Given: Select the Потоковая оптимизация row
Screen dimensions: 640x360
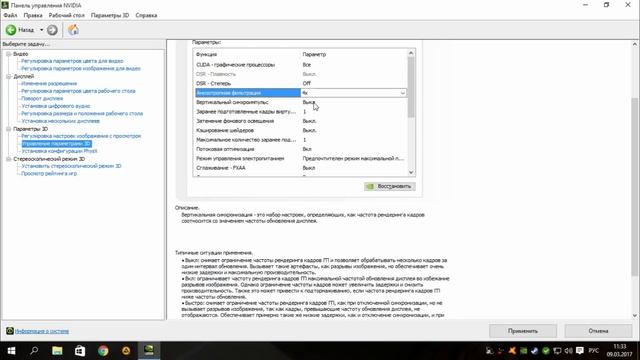Looking at the screenshot, I should (301, 149).
